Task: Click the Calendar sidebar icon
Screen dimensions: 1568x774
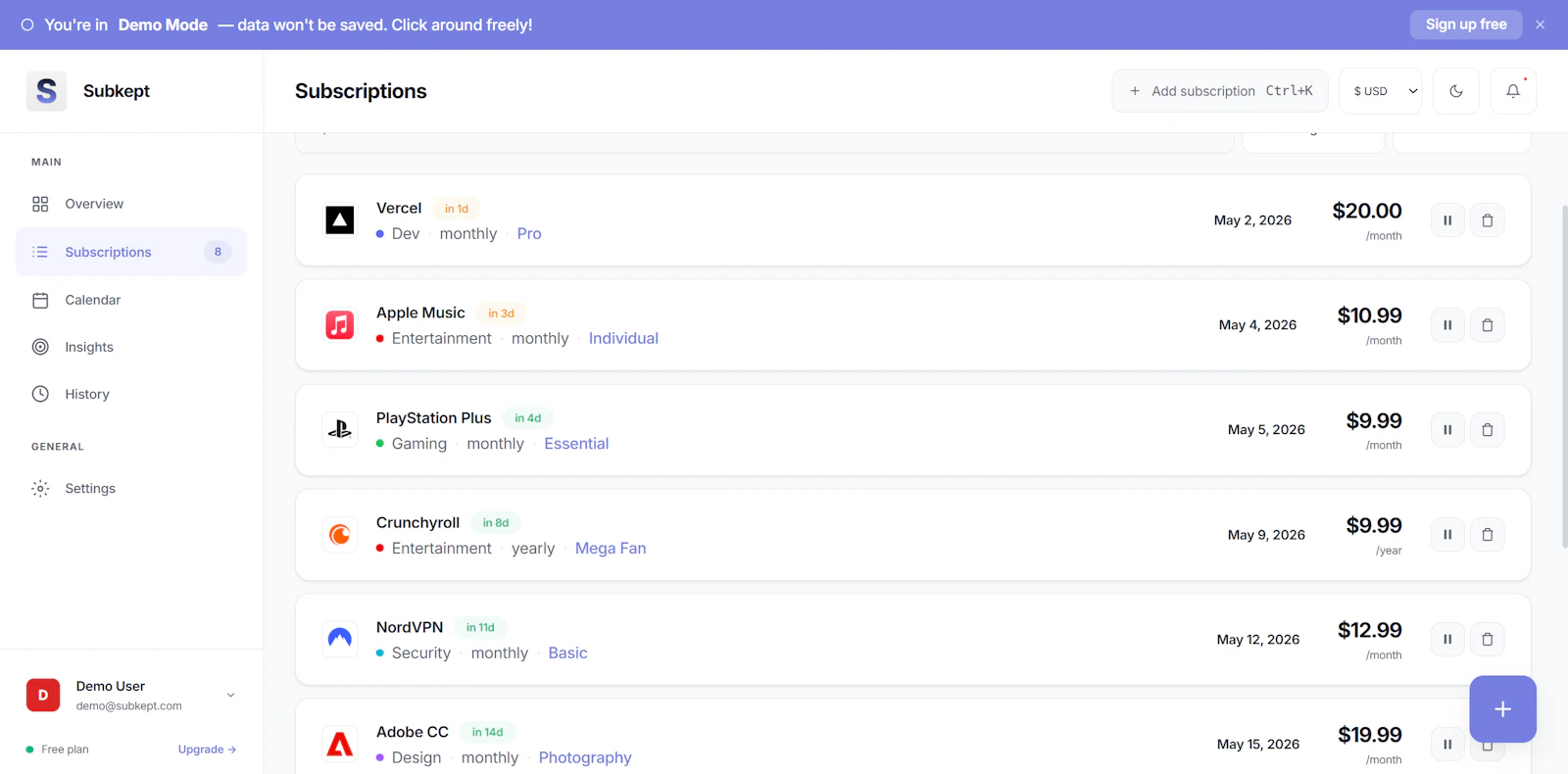Action: [x=40, y=300]
